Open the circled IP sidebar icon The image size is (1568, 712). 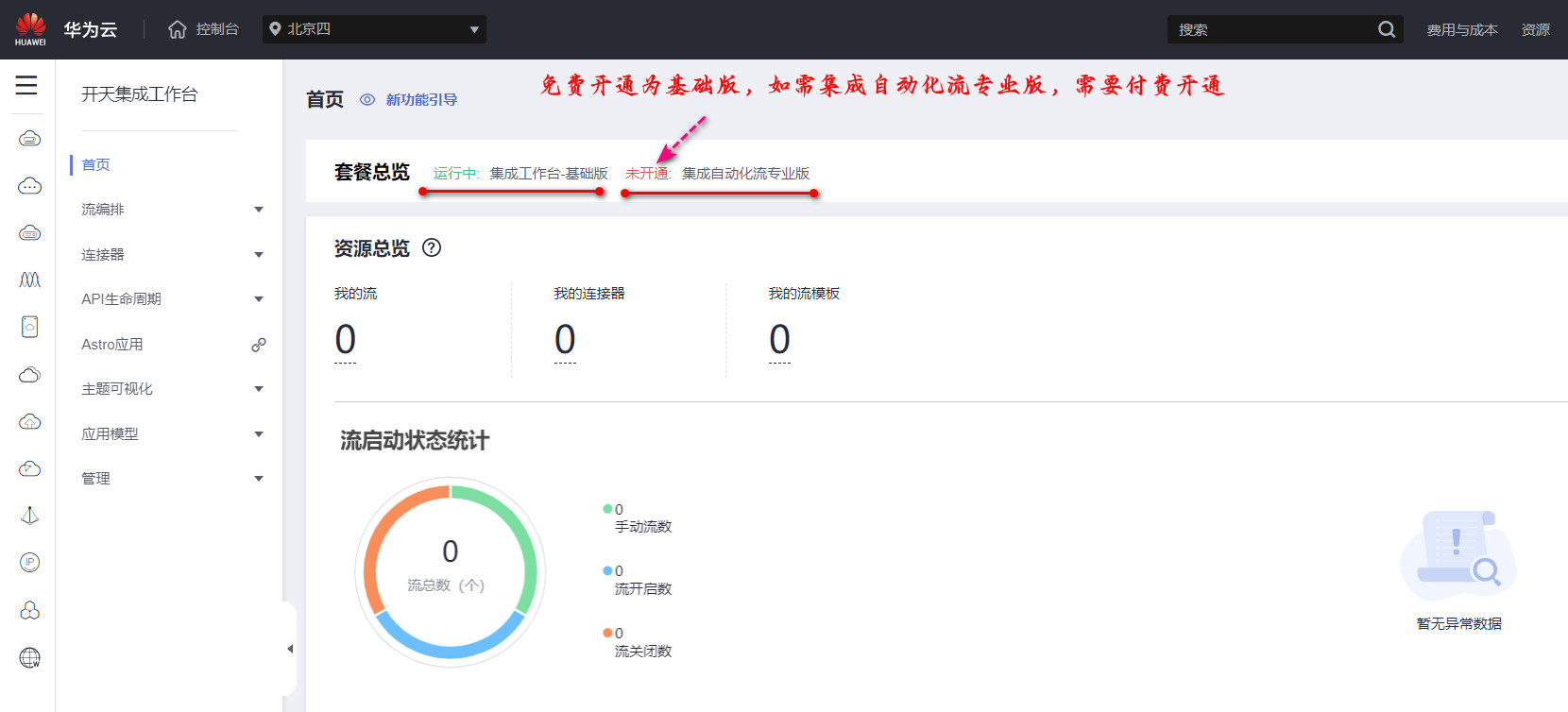click(30, 563)
